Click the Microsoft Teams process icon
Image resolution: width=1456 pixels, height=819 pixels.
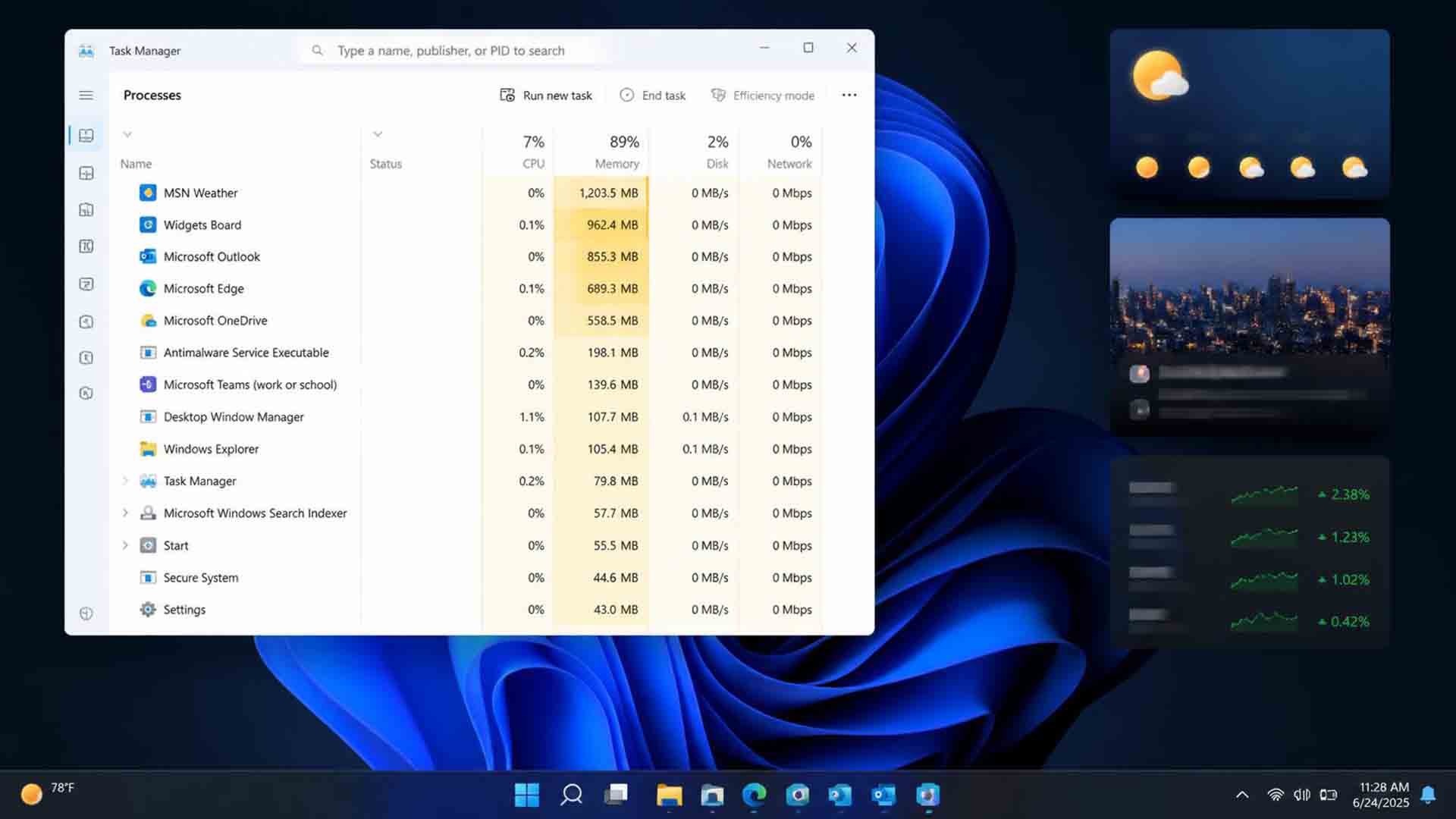coord(148,384)
